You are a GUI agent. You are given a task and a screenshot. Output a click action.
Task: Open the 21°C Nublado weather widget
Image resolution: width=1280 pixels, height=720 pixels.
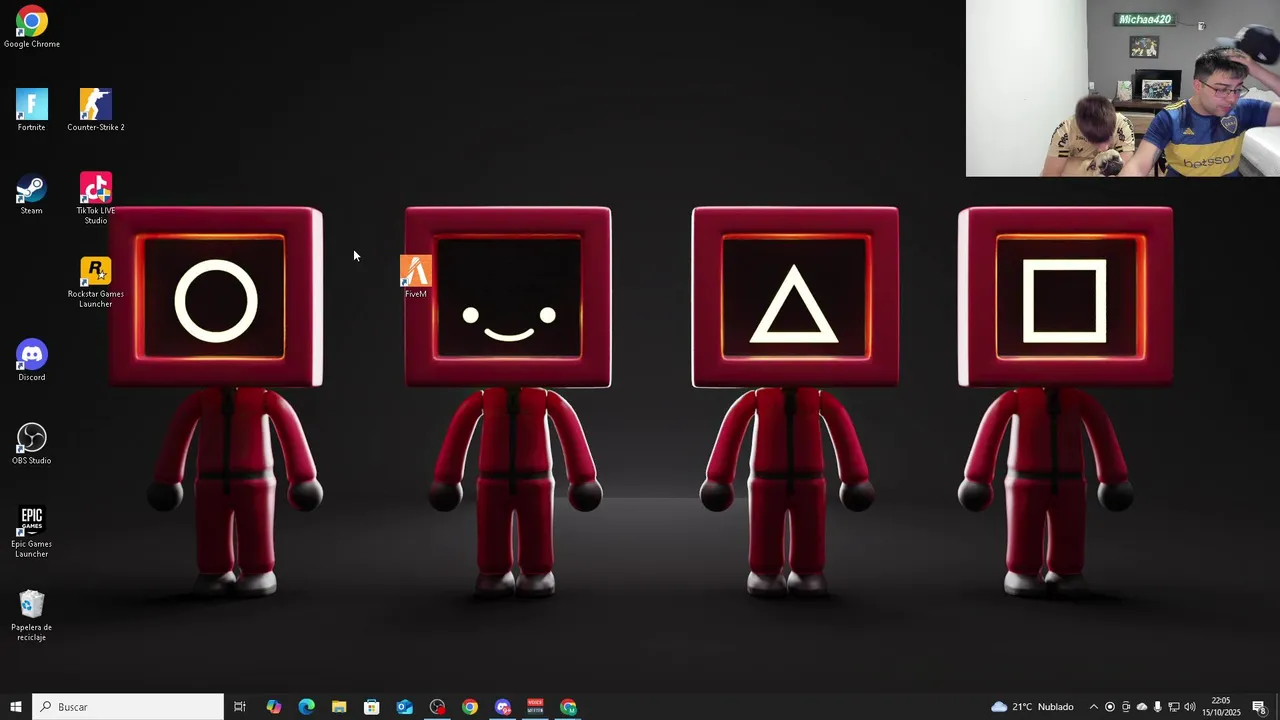1032,707
